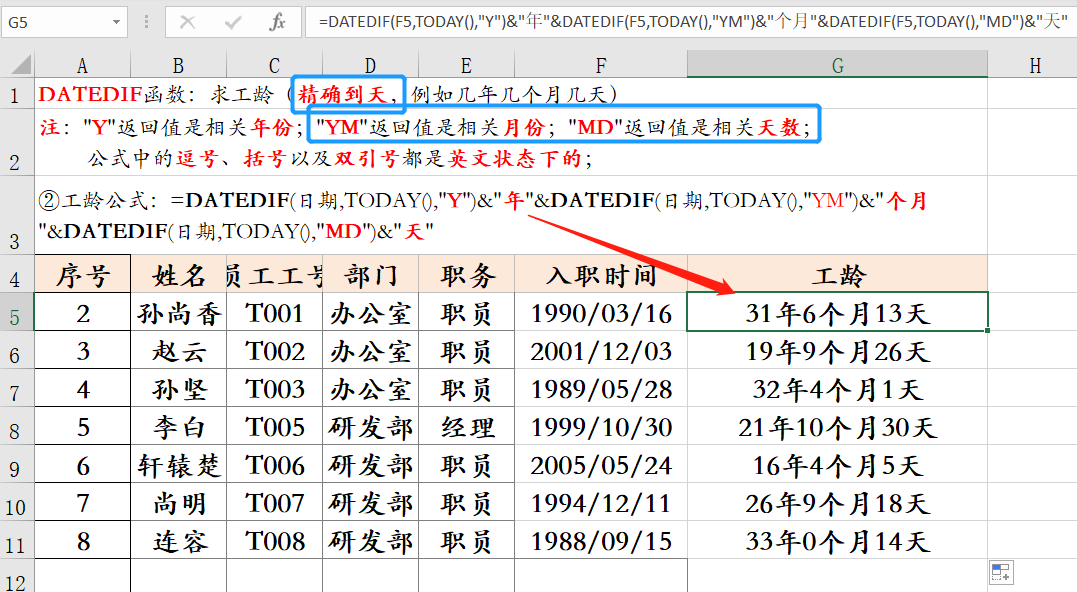Select cell with name 李白
This screenshot has width=1077, height=592.
(179, 426)
